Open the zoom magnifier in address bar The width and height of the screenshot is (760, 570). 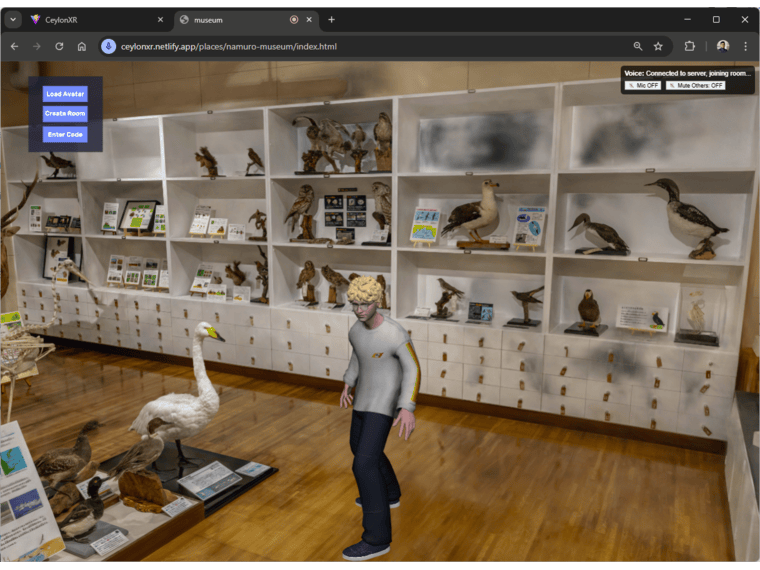pyautogui.click(x=638, y=46)
